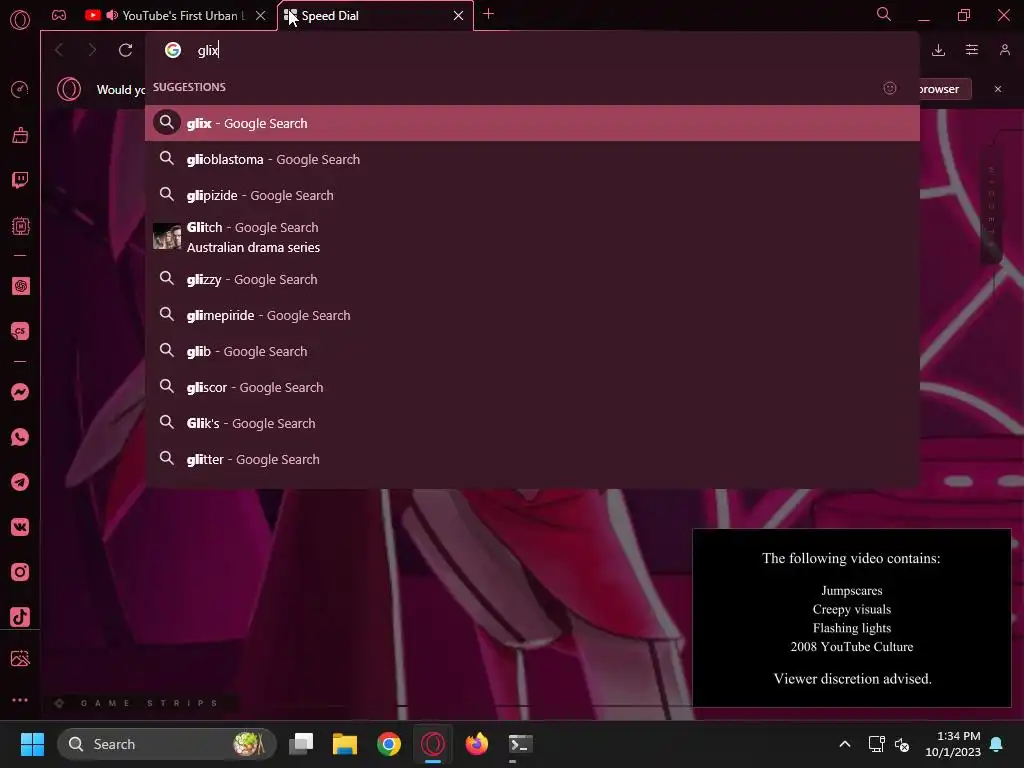Mute audio on the YouTube tab
This screenshot has width=1024, height=768.
112,15
